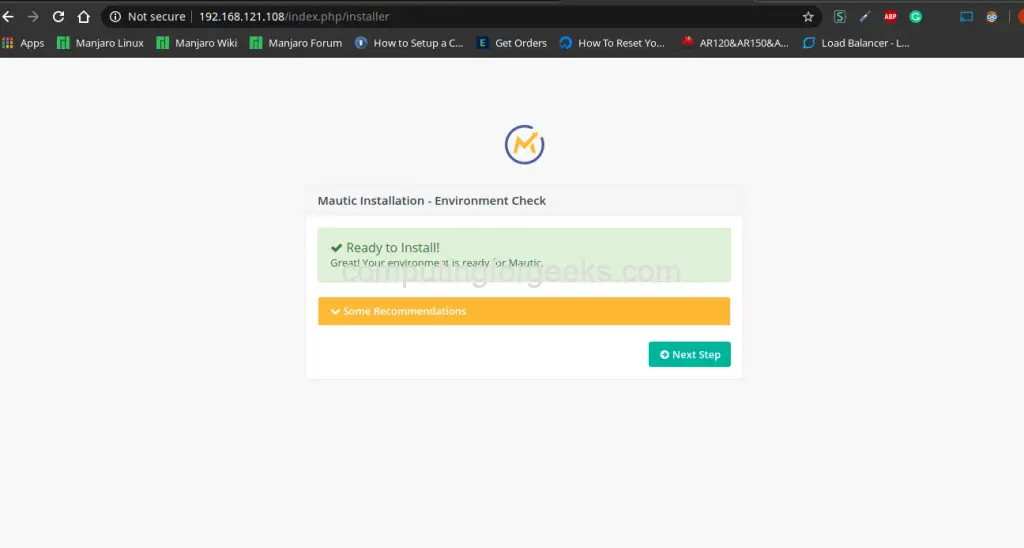Open the Manjaro Linux bookmark
The image size is (1024, 548).
pos(101,43)
